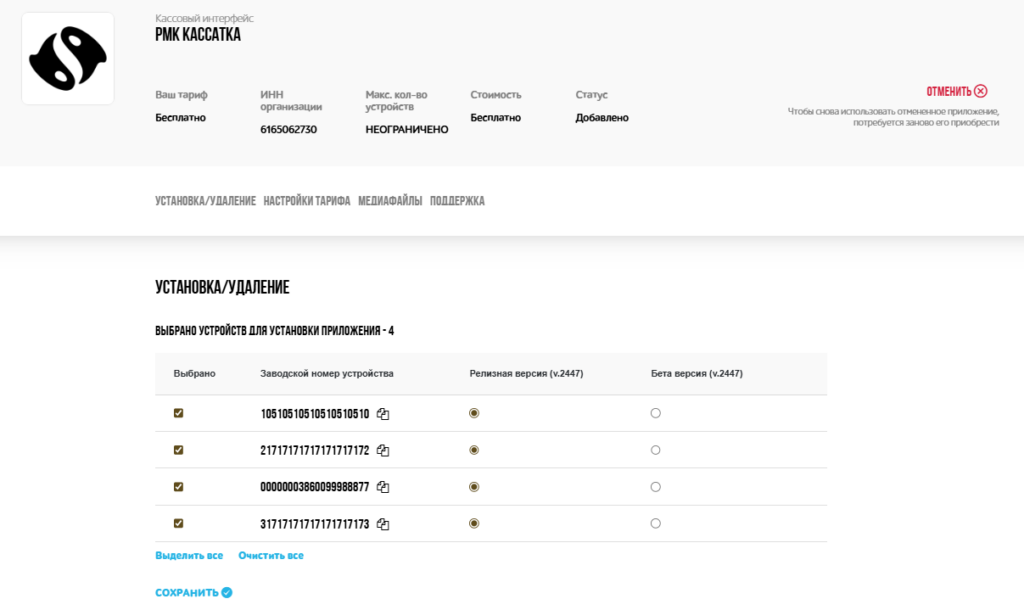Copy serial number 10510510510510510510
The image size is (1024, 610).
[x=383, y=414]
